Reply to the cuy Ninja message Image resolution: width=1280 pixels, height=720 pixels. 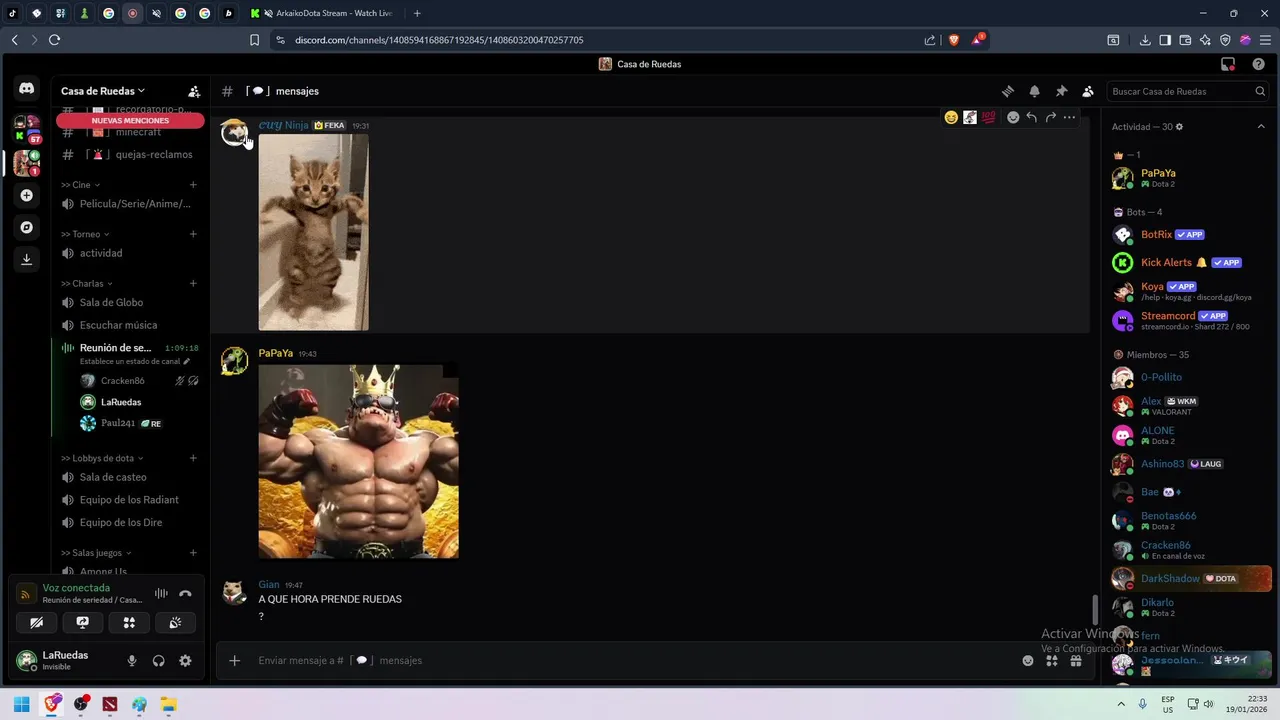pos(1031,117)
